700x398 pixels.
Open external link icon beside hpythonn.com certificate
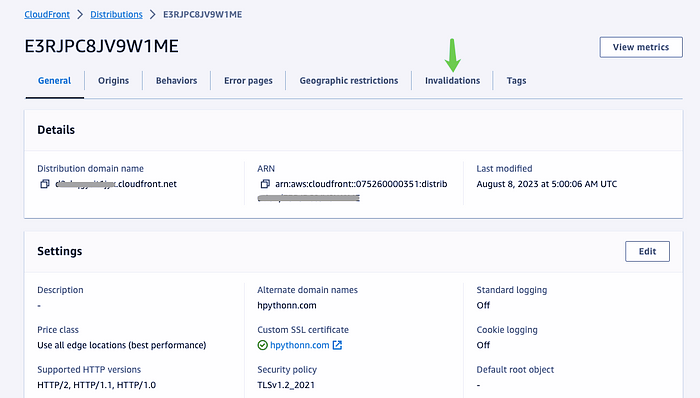pyautogui.click(x=338, y=345)
